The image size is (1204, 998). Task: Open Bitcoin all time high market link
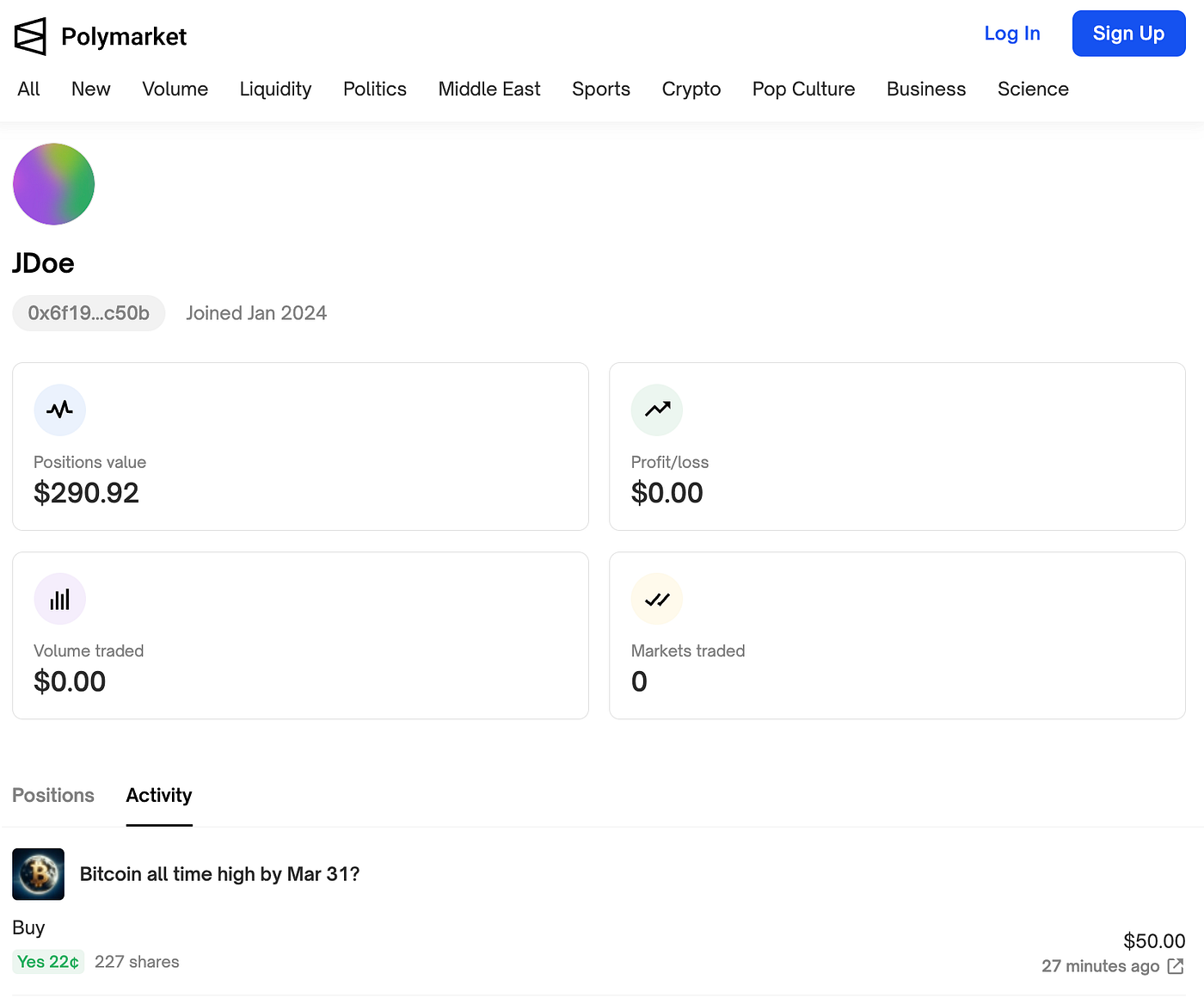(219, 874)
